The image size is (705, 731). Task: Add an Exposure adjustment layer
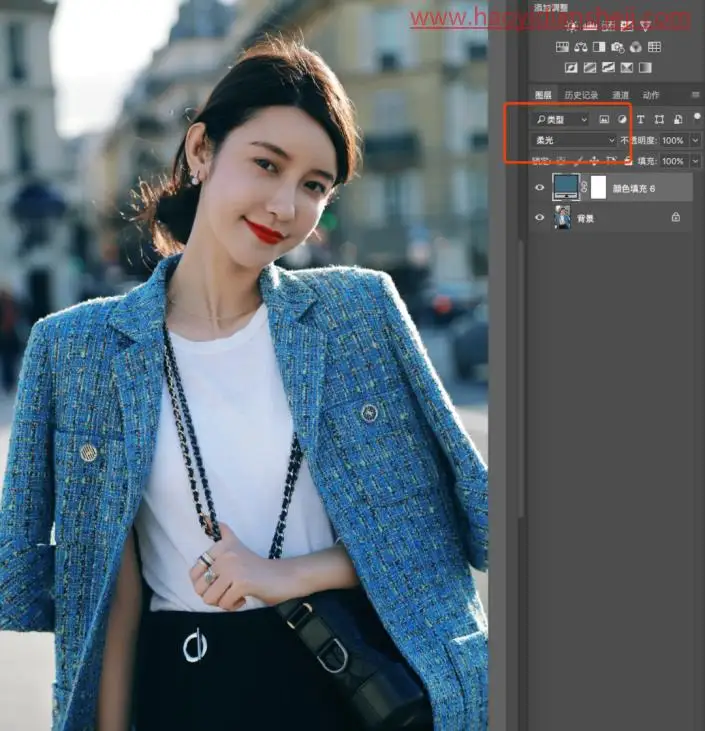tap(627, 26)
